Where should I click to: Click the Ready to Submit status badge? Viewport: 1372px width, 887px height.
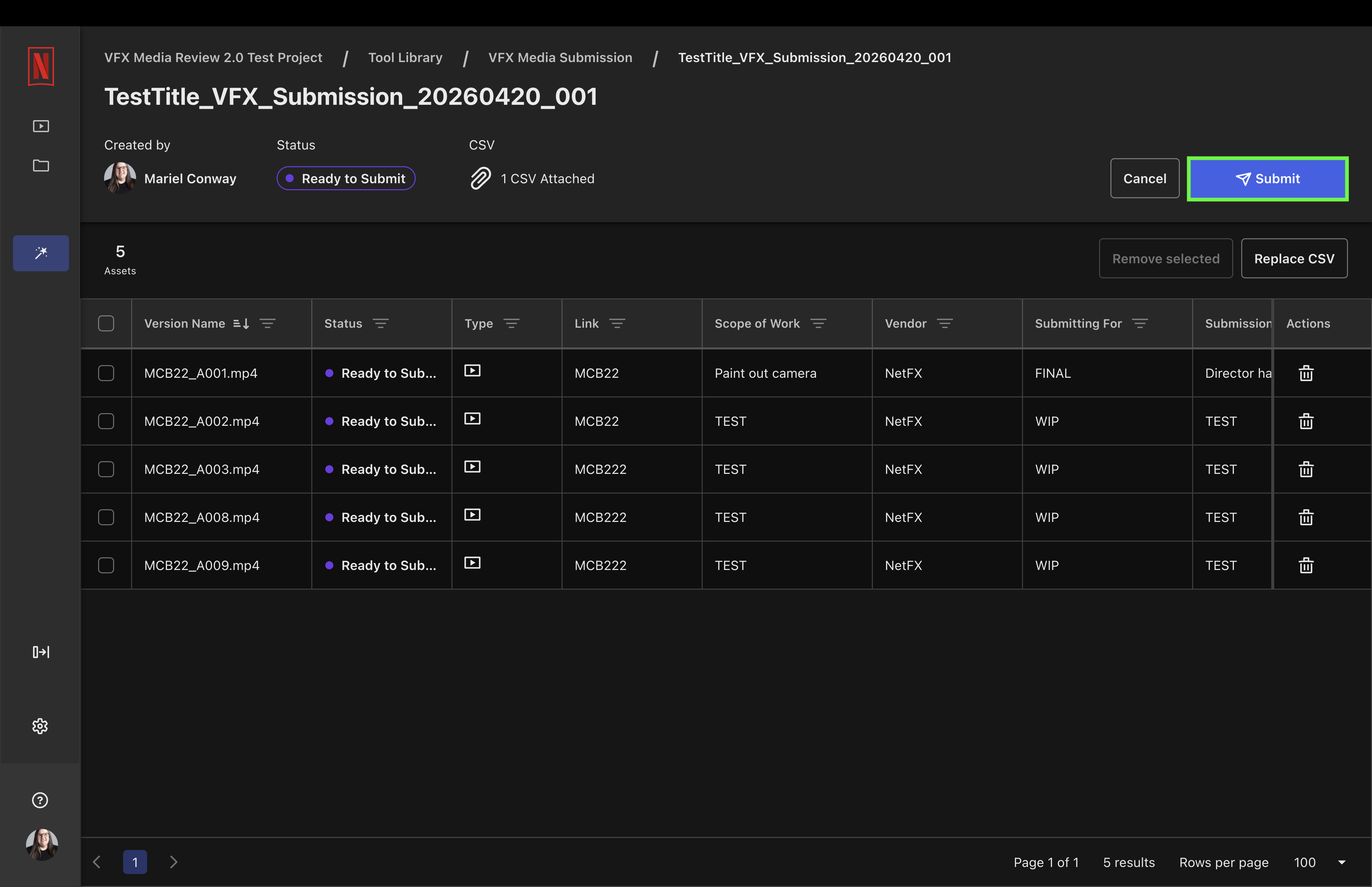pos(346,179)
